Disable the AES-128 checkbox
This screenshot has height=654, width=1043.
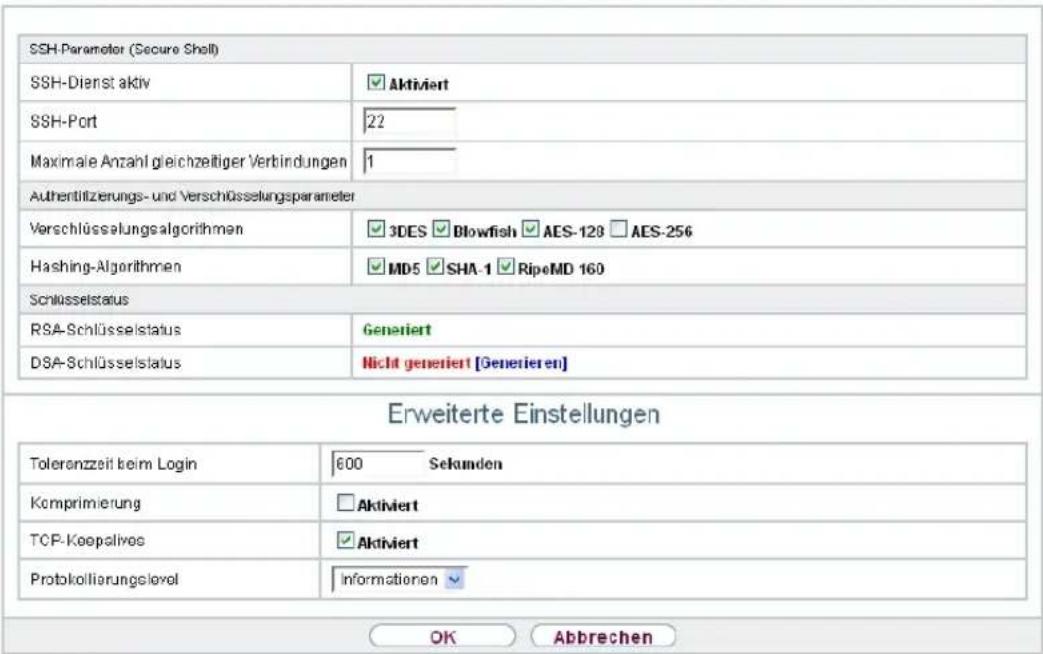coord(530,230)
